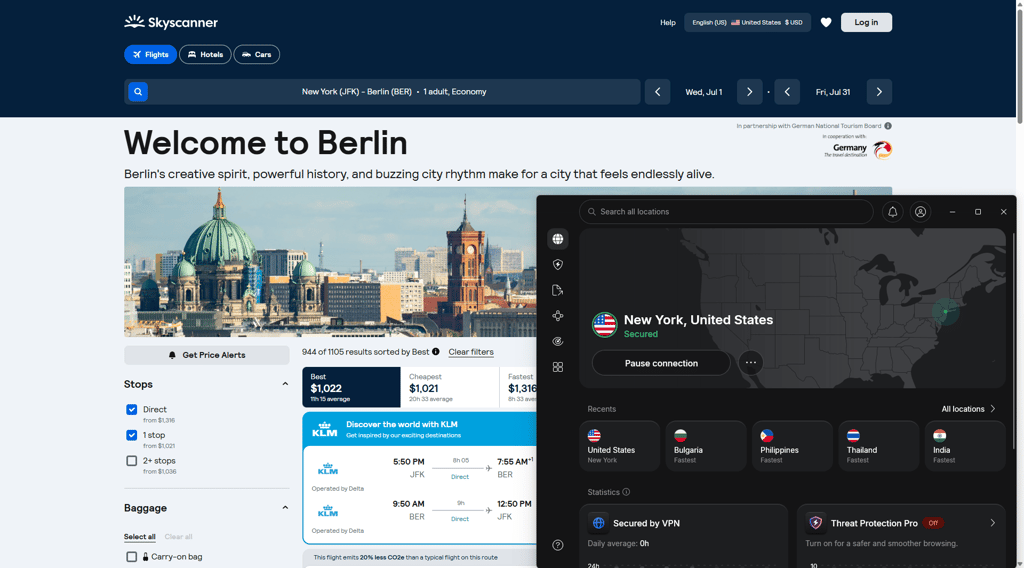
Task: Connect to recent United States New York
Action: point(619,446)
